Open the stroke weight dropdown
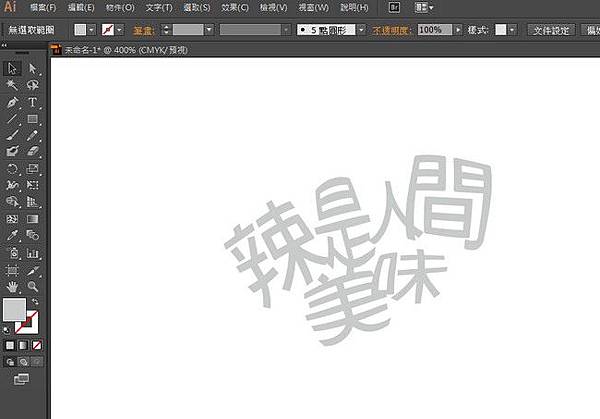Screen dimensions: 600x419 [209, 30]
